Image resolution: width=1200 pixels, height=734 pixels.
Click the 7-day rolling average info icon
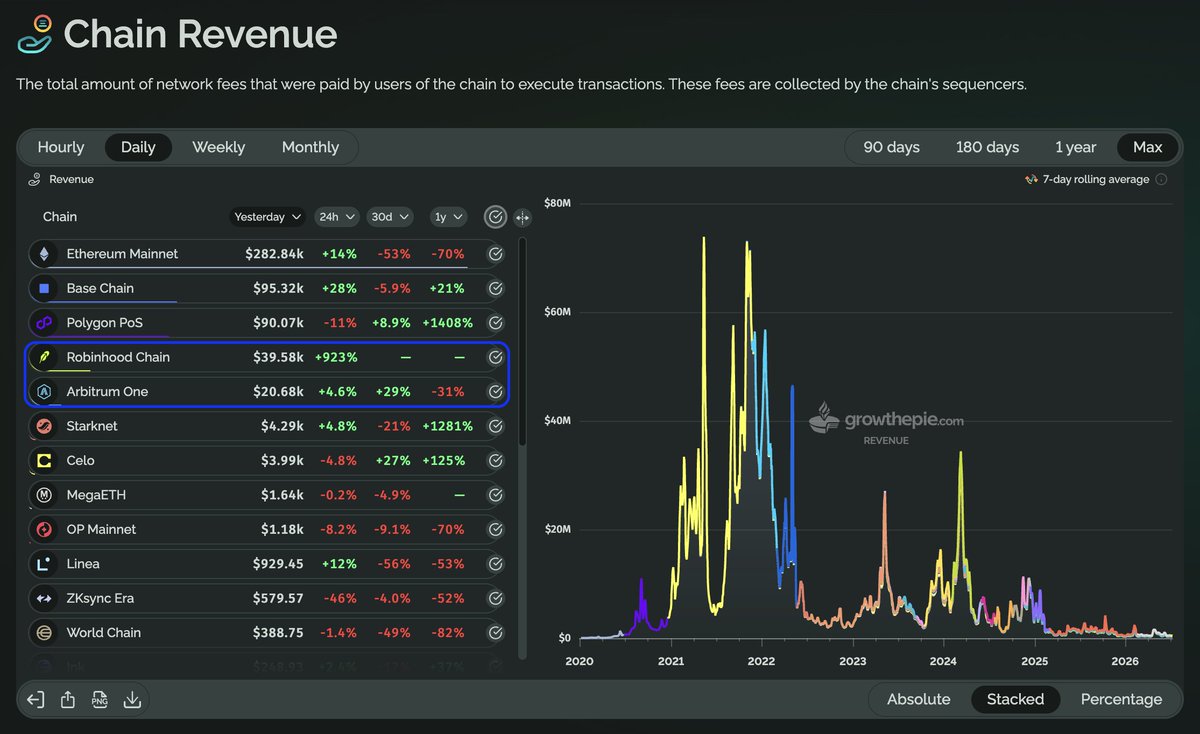[x=1161, y=180]
